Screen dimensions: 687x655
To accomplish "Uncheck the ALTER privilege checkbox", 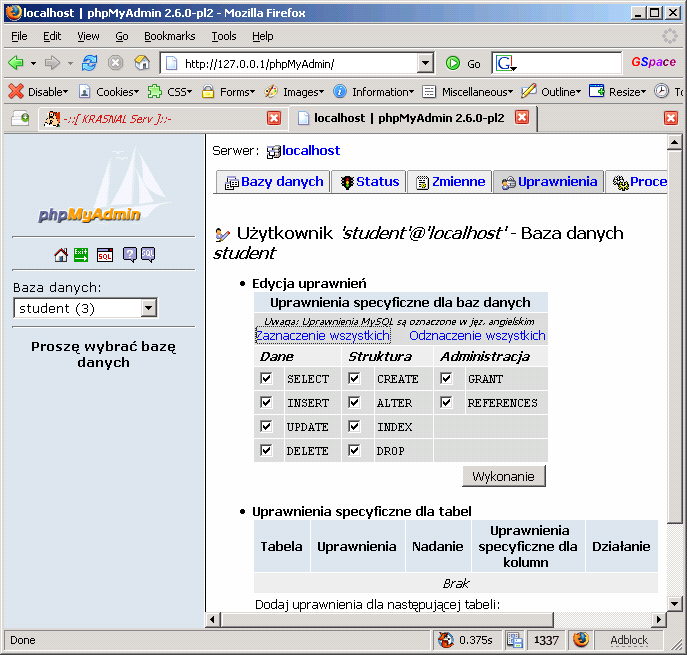I will pos(354,402).
